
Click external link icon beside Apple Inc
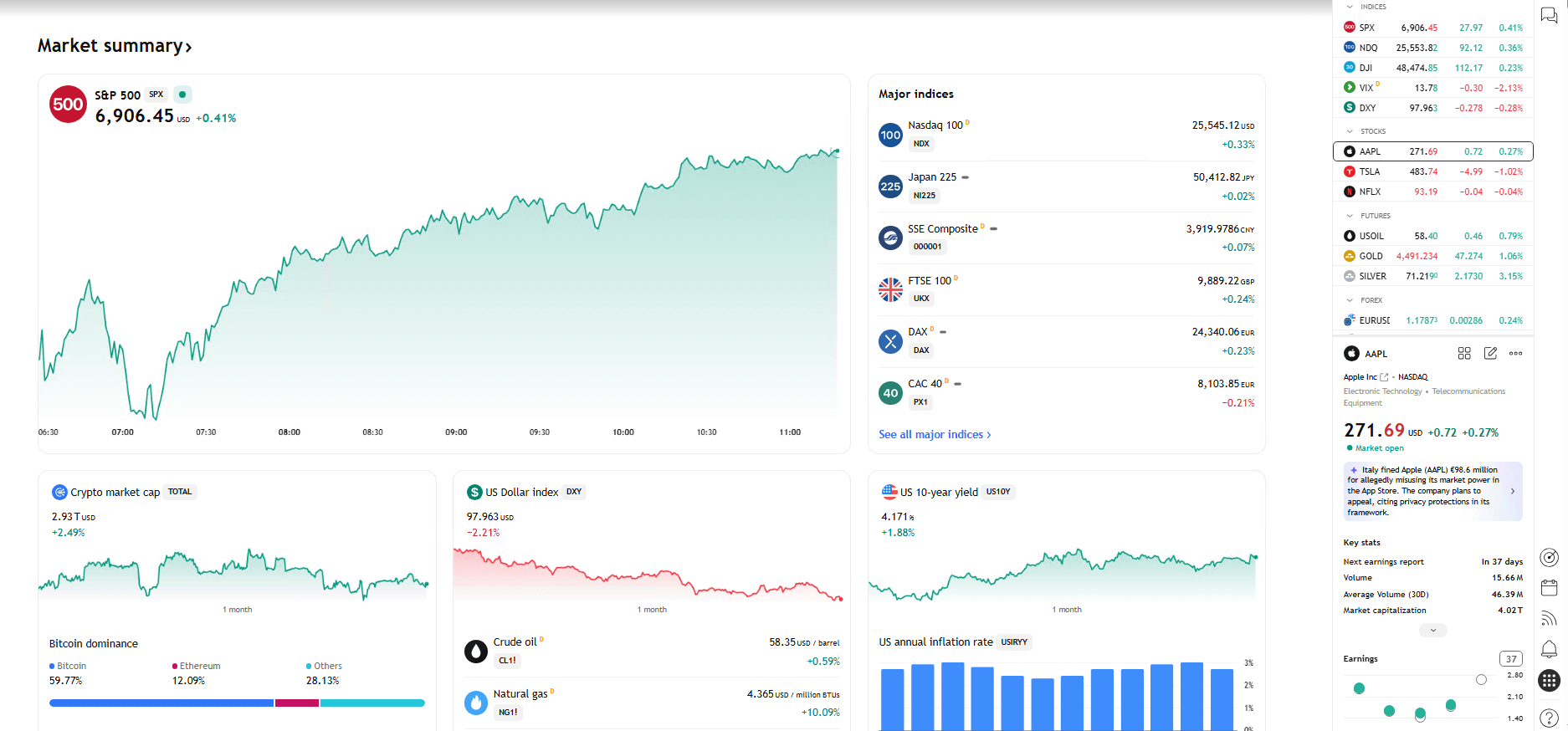1384,377
